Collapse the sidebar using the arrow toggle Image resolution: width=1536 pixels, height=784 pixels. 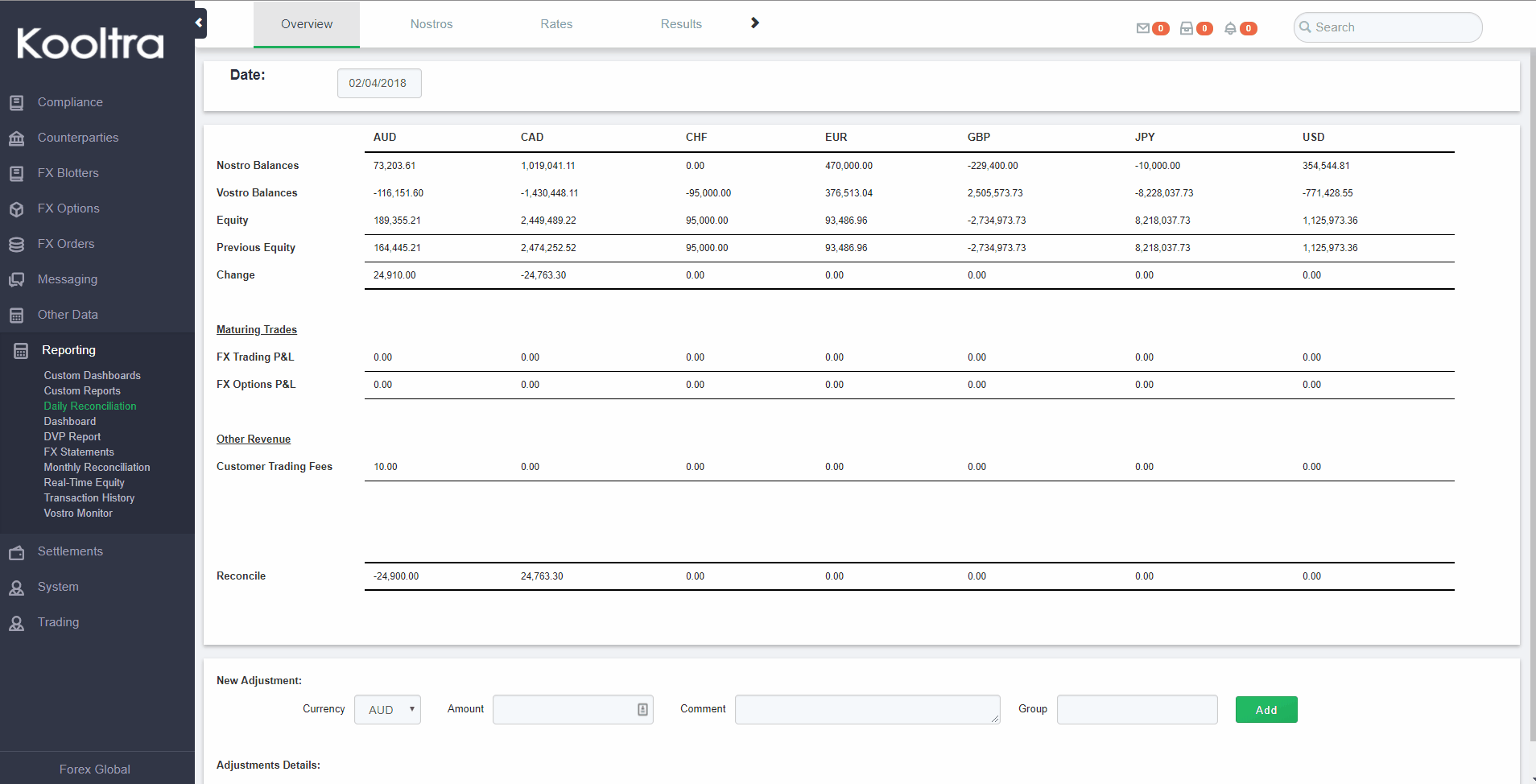(x=200, y=23)
